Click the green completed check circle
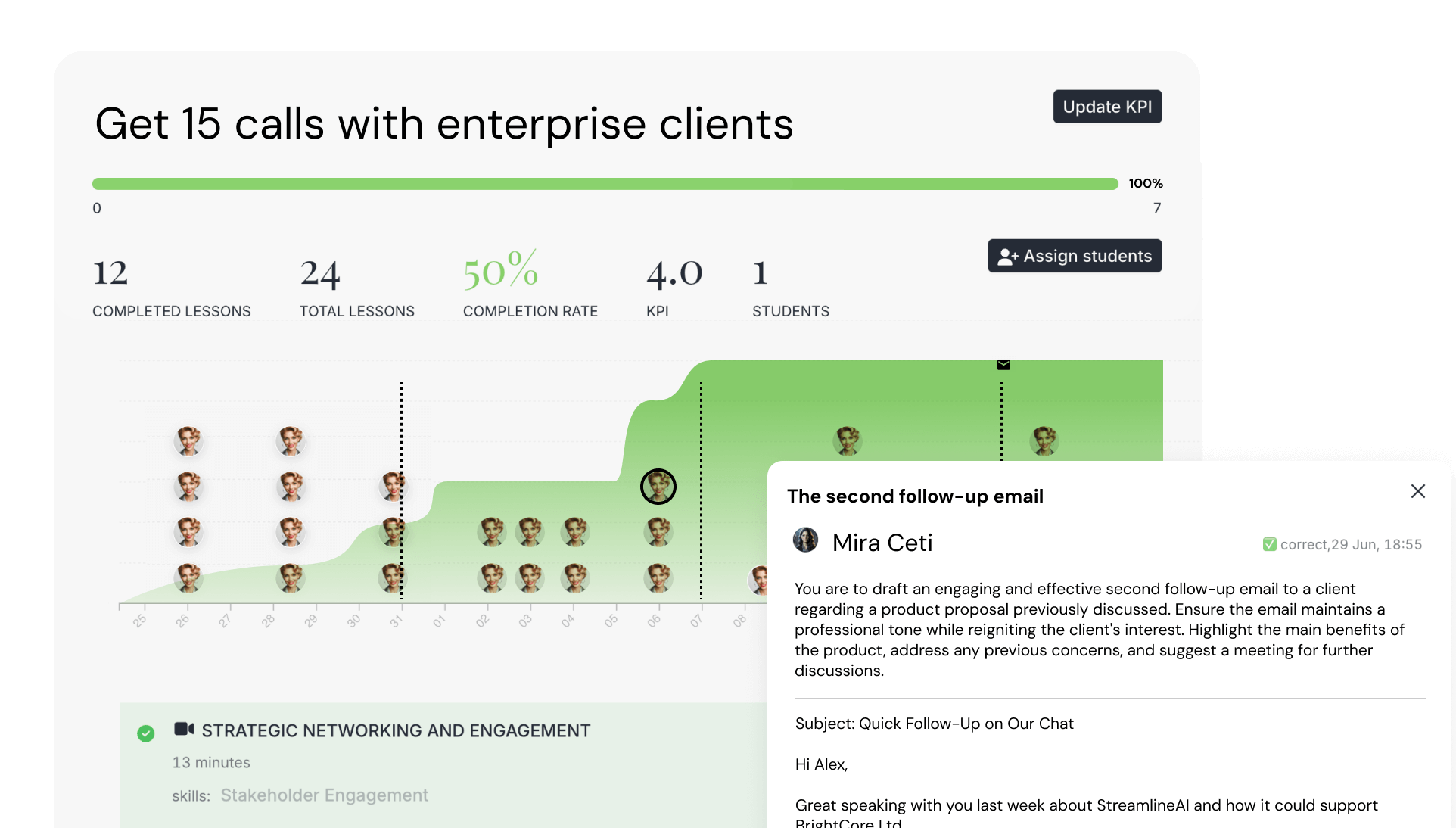Viewport: 1456px width, 828px height. [146, 733]
